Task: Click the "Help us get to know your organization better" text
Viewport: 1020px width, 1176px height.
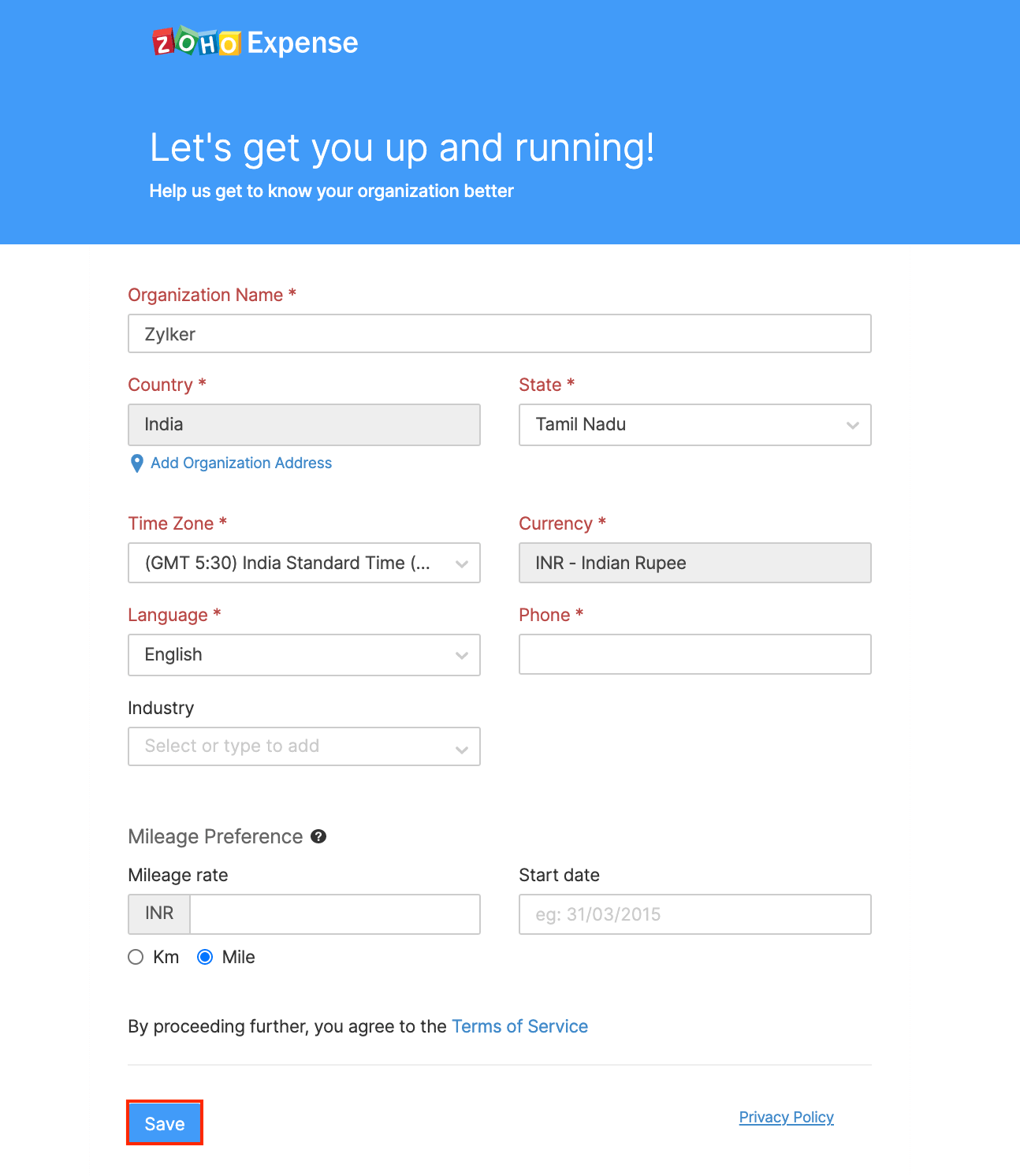Action: (x=332, y=192)
